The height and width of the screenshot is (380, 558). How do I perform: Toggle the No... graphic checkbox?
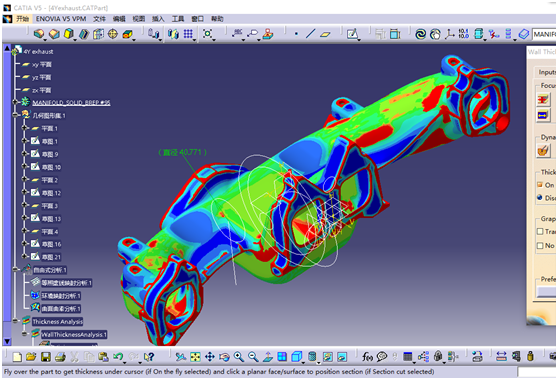540,246
